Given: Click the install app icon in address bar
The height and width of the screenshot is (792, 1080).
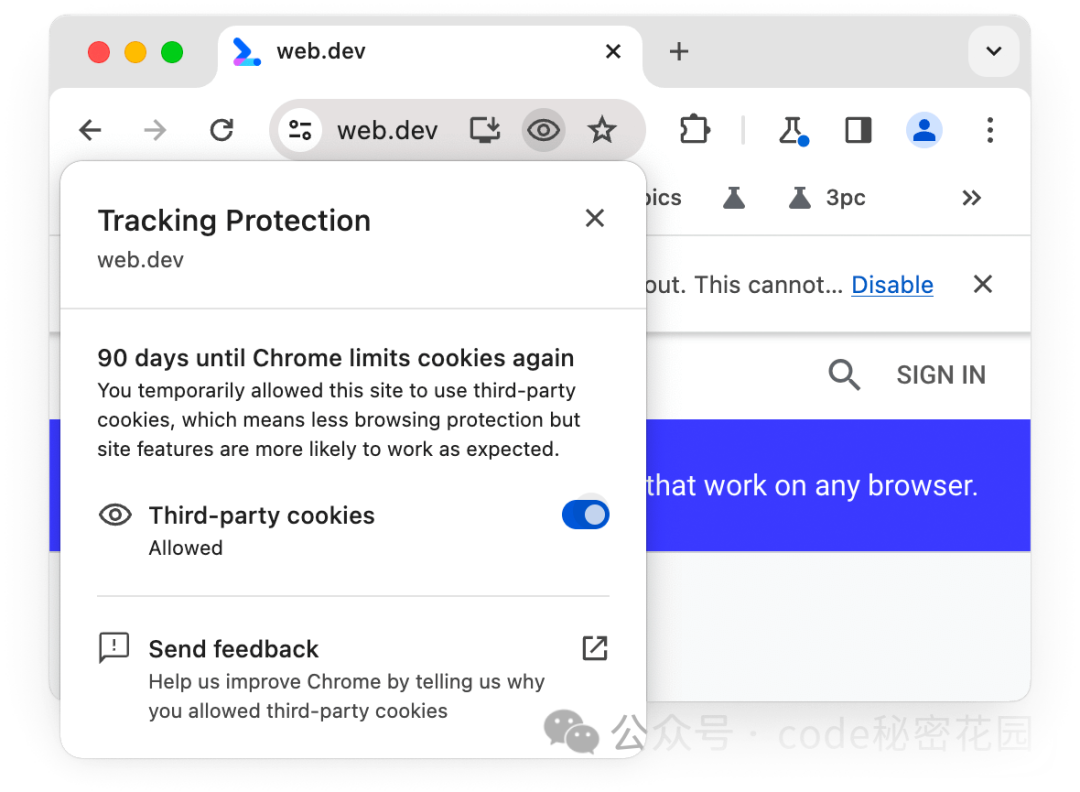Looking at the screenshot, I should click(x=485, y=129).
